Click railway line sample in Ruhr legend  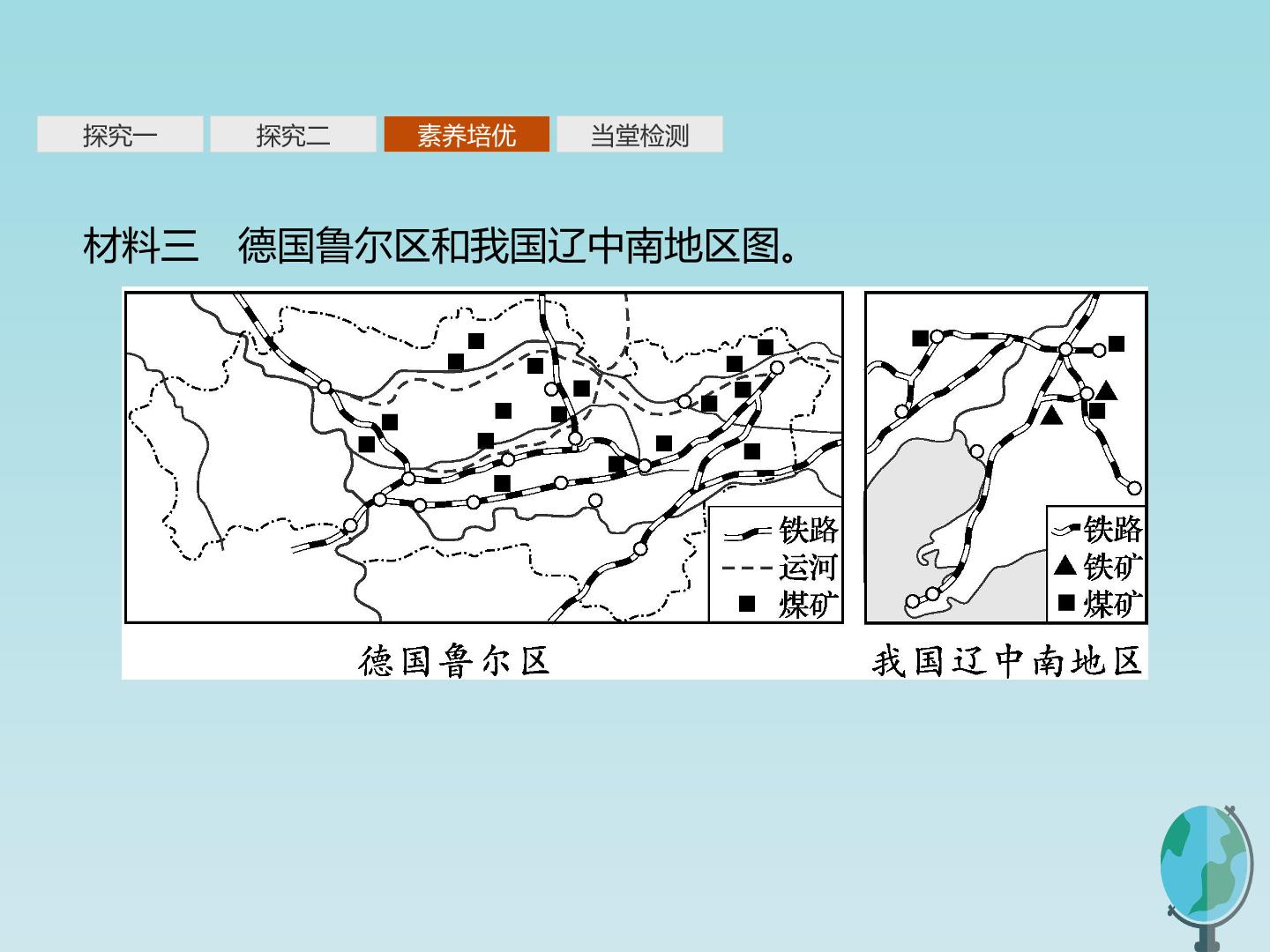tap(748, 532)
